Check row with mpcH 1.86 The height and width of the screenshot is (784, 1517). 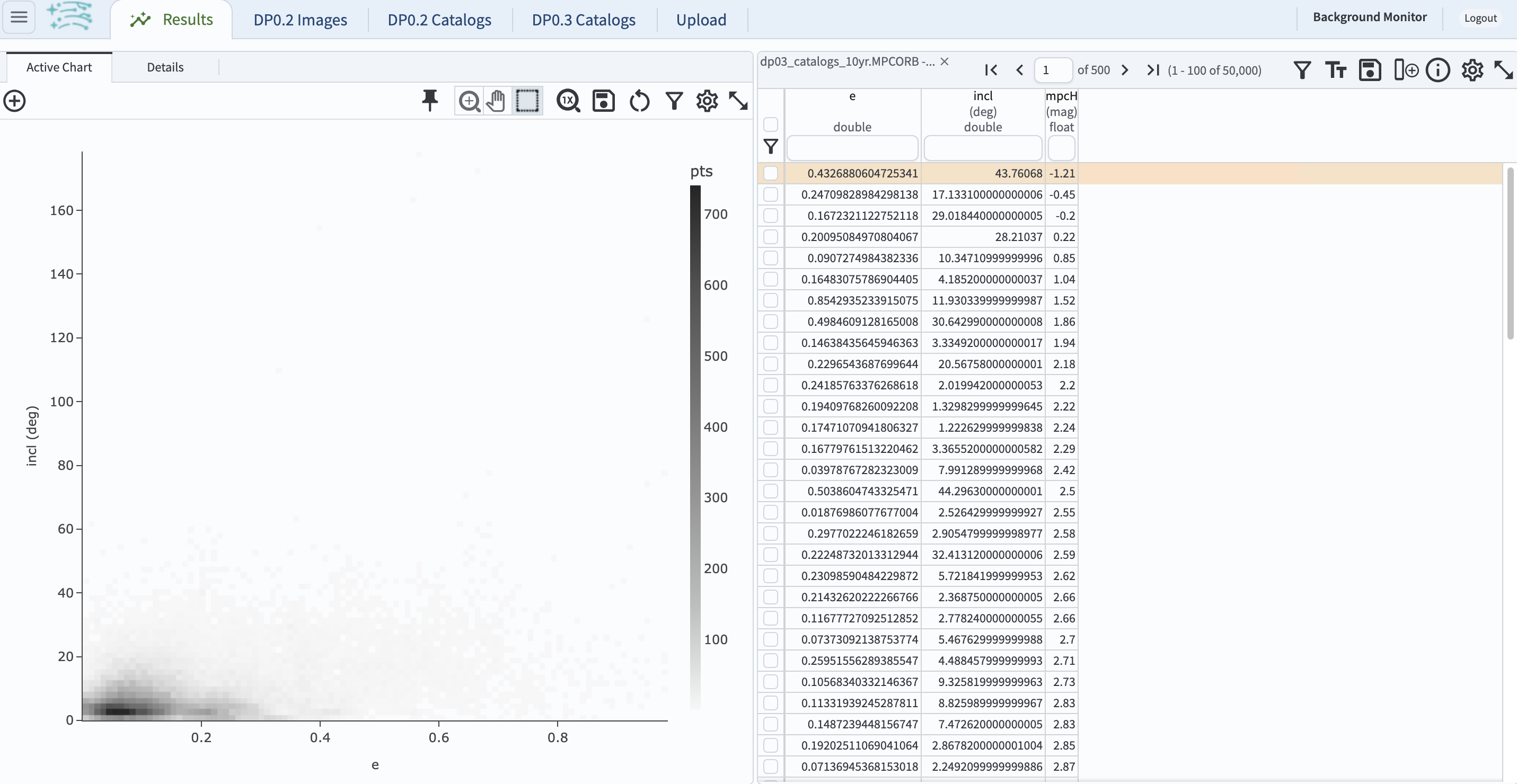tap(770, 322)
